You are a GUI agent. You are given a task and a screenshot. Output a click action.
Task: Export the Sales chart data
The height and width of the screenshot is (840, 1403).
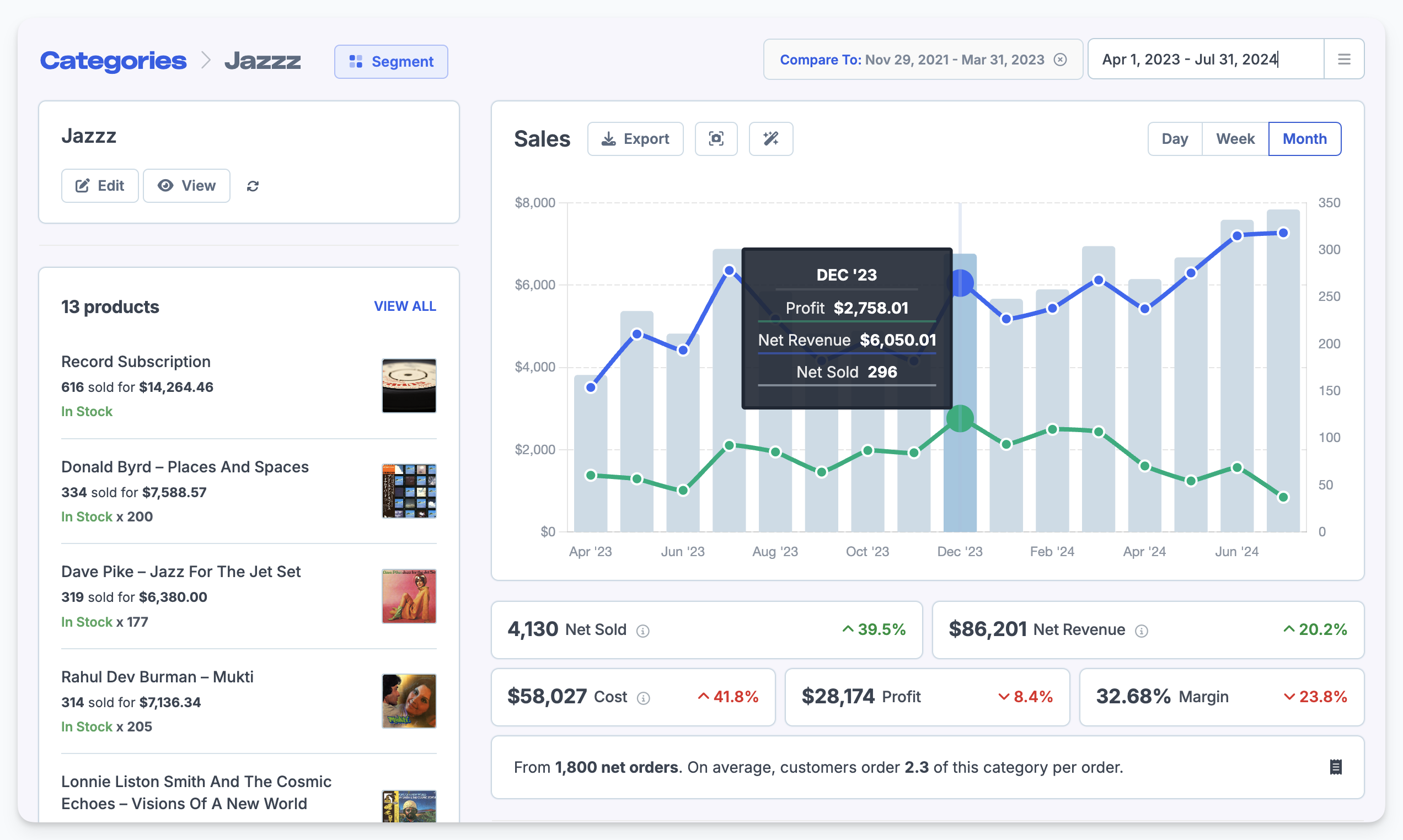coord(635,139)
